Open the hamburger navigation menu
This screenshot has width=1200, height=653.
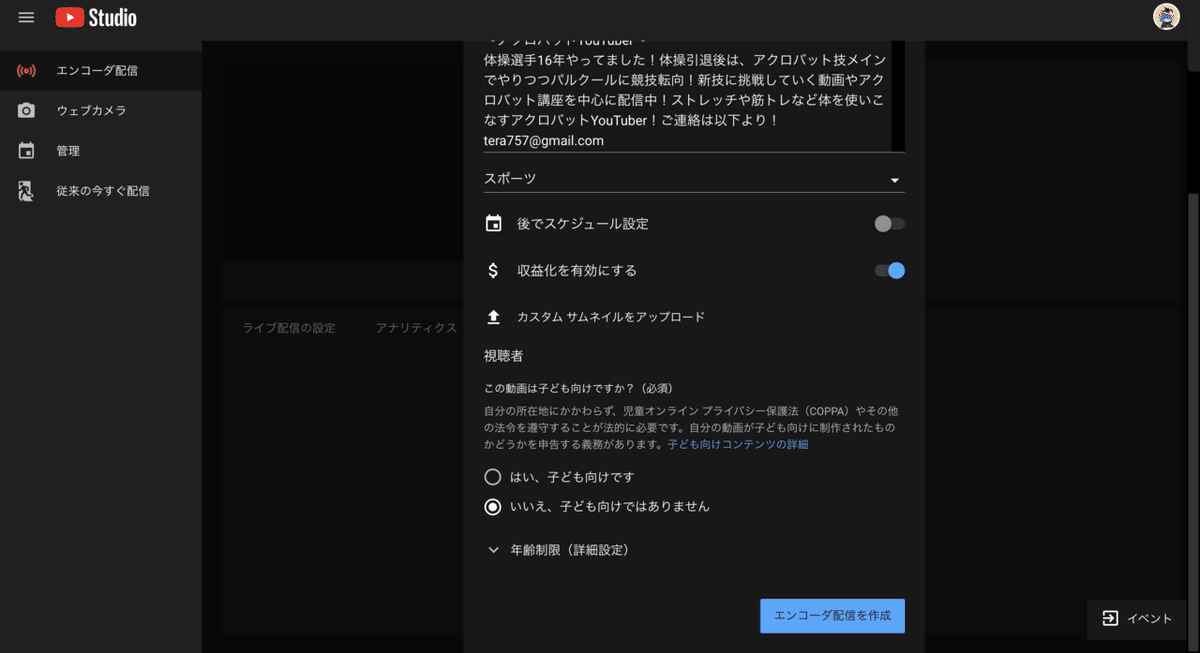(x=26, y=17)
